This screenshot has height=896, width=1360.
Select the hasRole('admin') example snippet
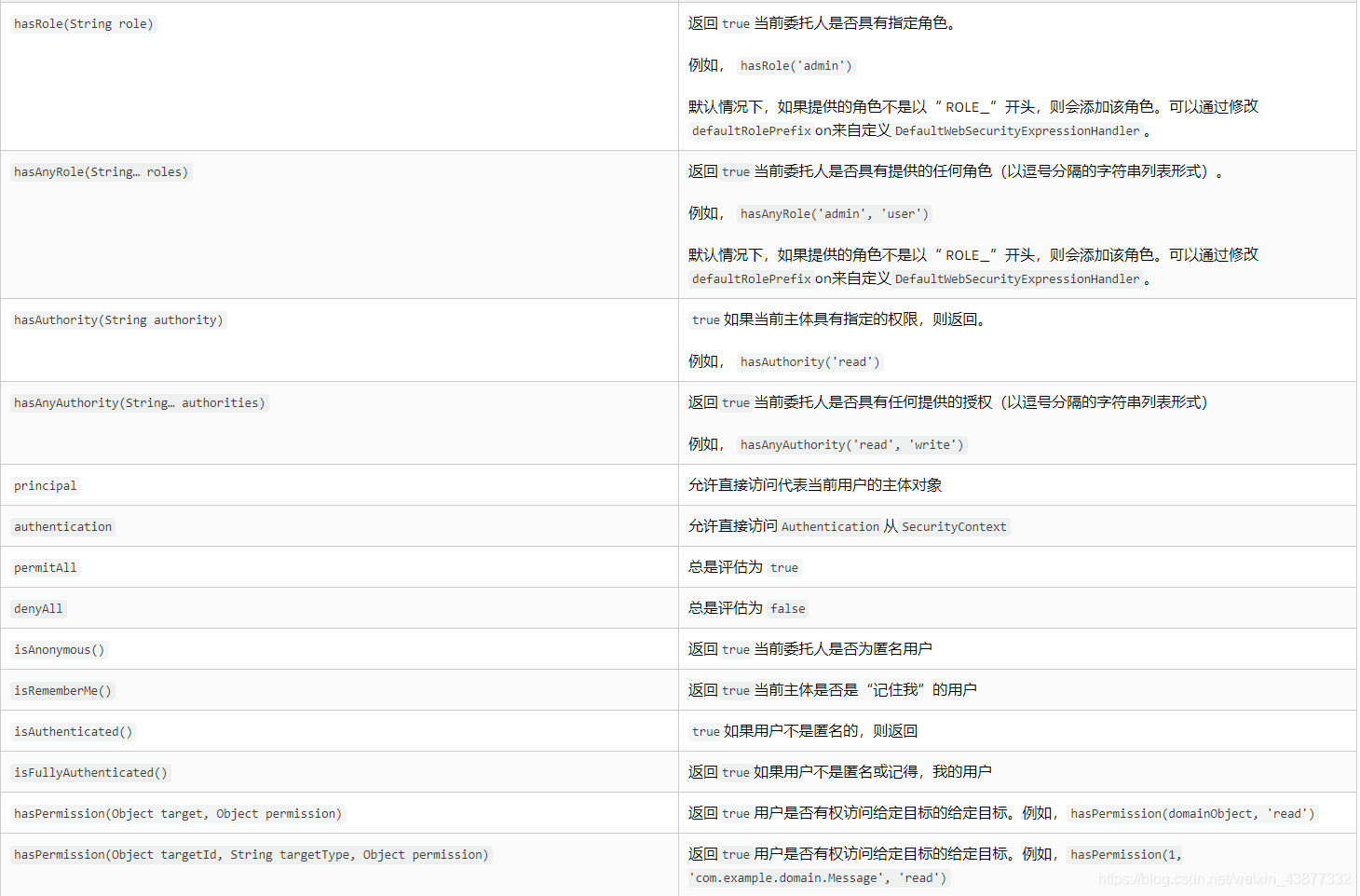coord(796,65)
